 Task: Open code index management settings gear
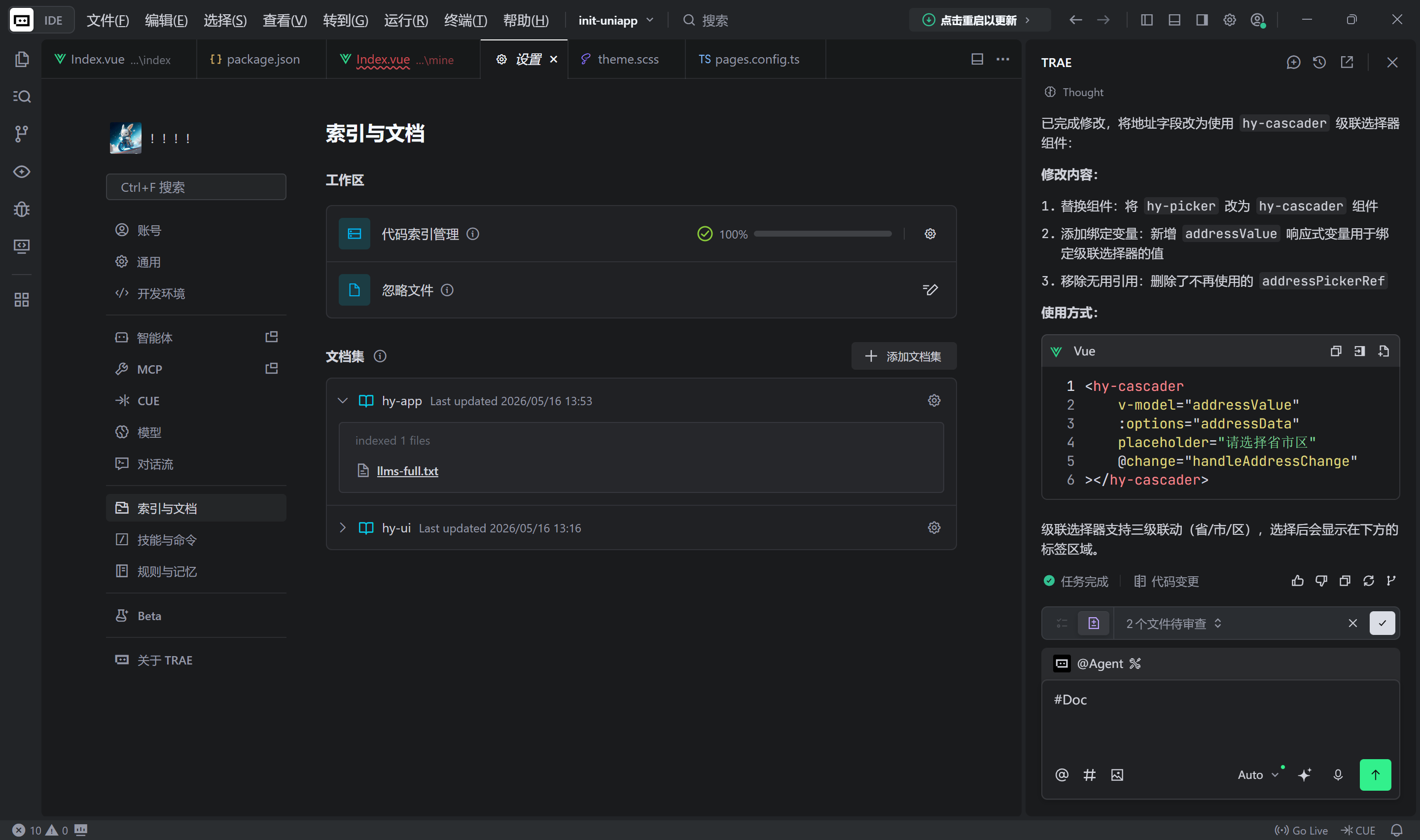click(930, 234)
